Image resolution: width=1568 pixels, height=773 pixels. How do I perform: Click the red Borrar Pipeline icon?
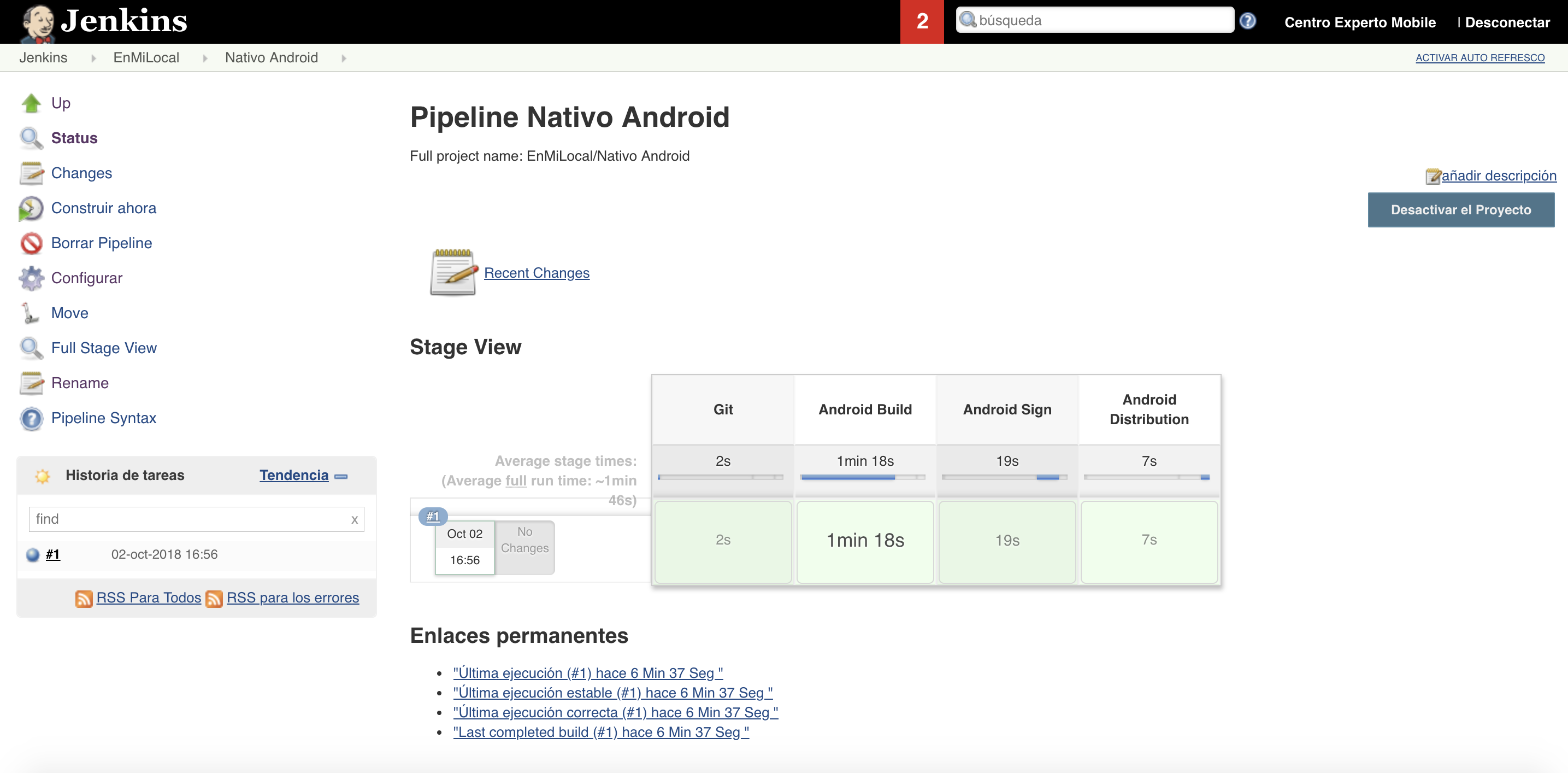point(31,243)
